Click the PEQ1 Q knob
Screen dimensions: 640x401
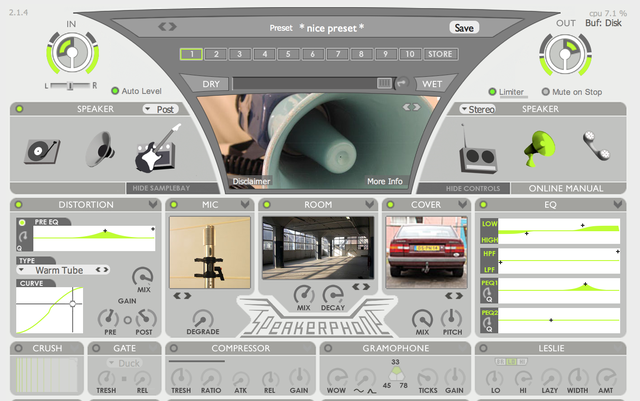tap(487, 293)
